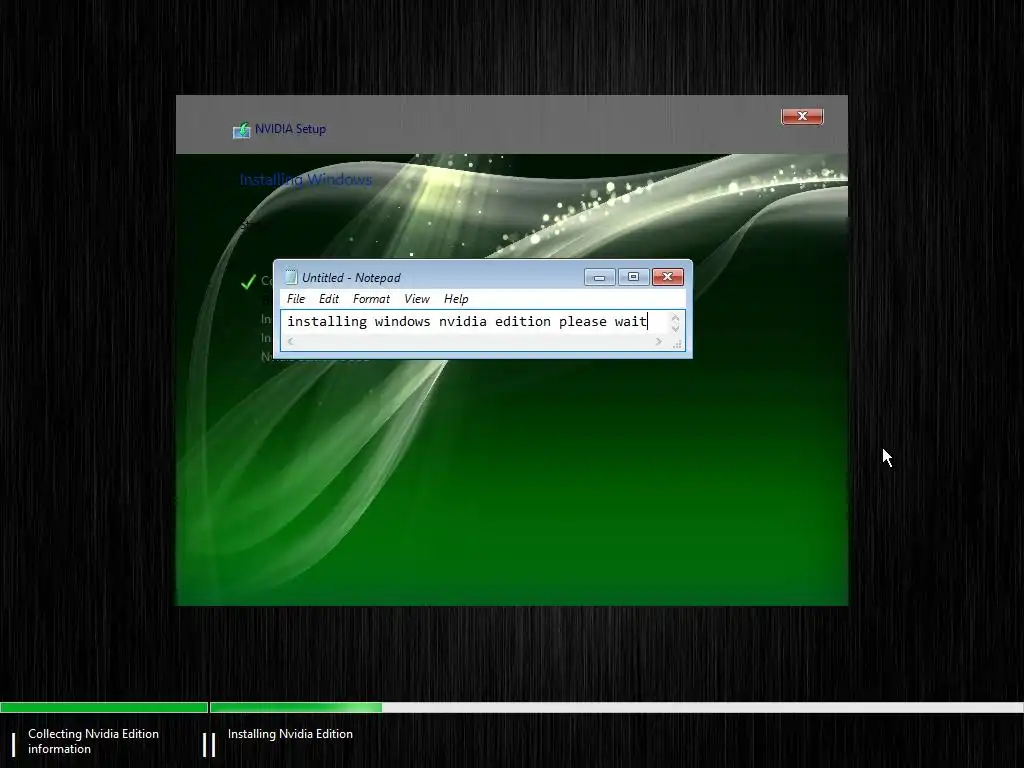Maximize the Untitled - Notepad window
The height and width of the screenshot is (768, 1024).
point(633,277)
